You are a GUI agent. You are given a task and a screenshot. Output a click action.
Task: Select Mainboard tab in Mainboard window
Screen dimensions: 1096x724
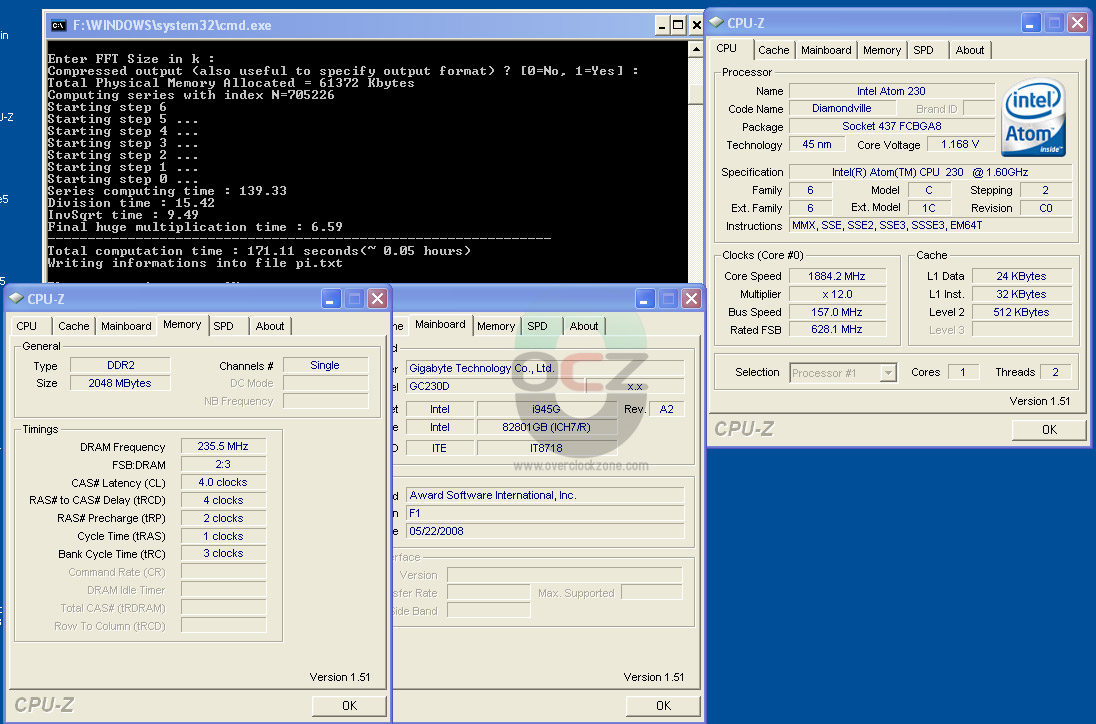click(440, 324)
